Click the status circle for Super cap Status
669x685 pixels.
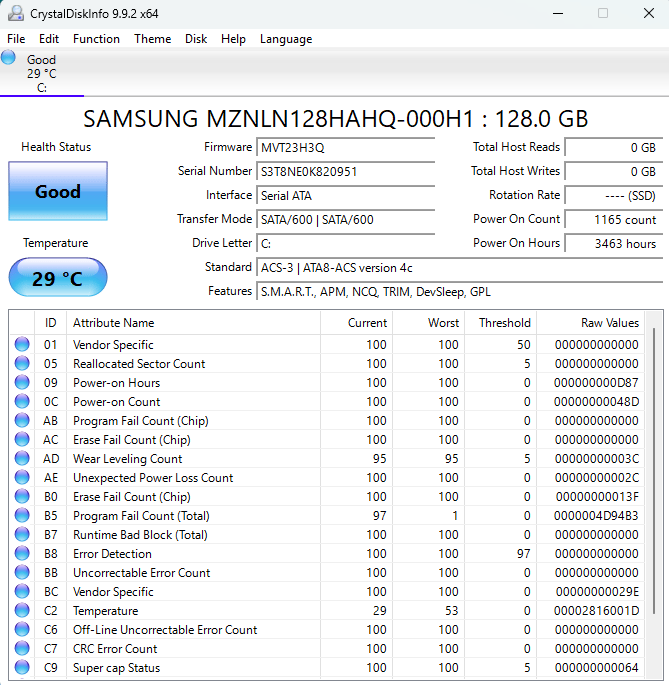pyautogui.click(x=22, y=668)
